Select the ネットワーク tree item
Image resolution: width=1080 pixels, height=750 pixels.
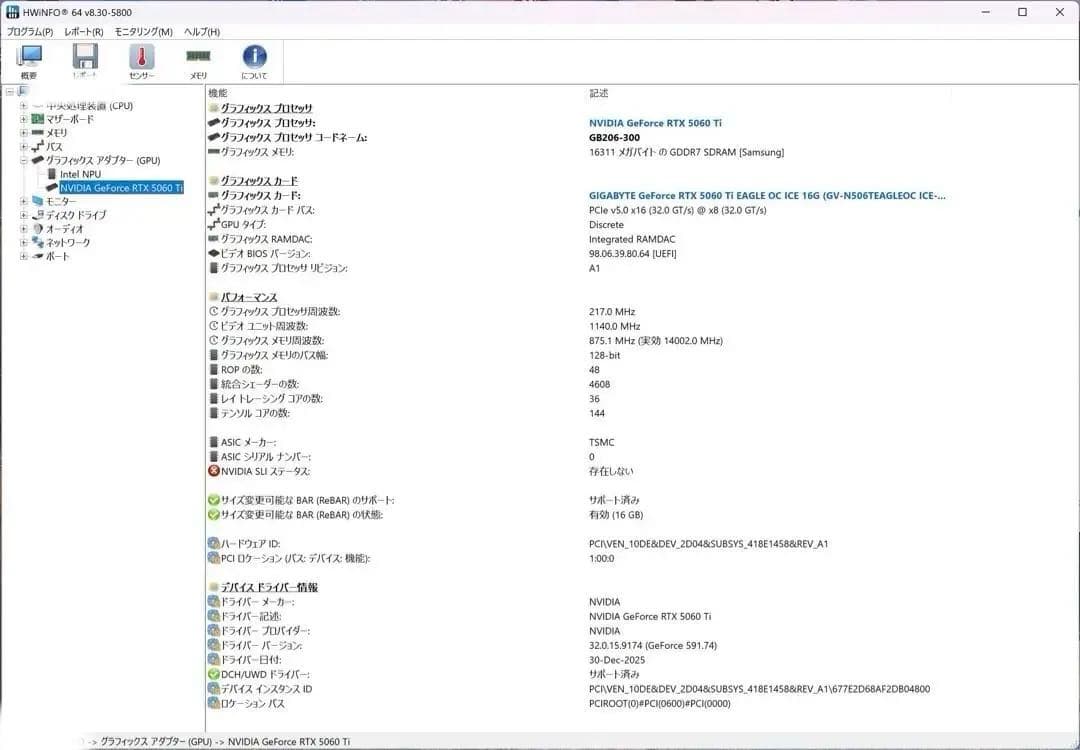point(68,242)
